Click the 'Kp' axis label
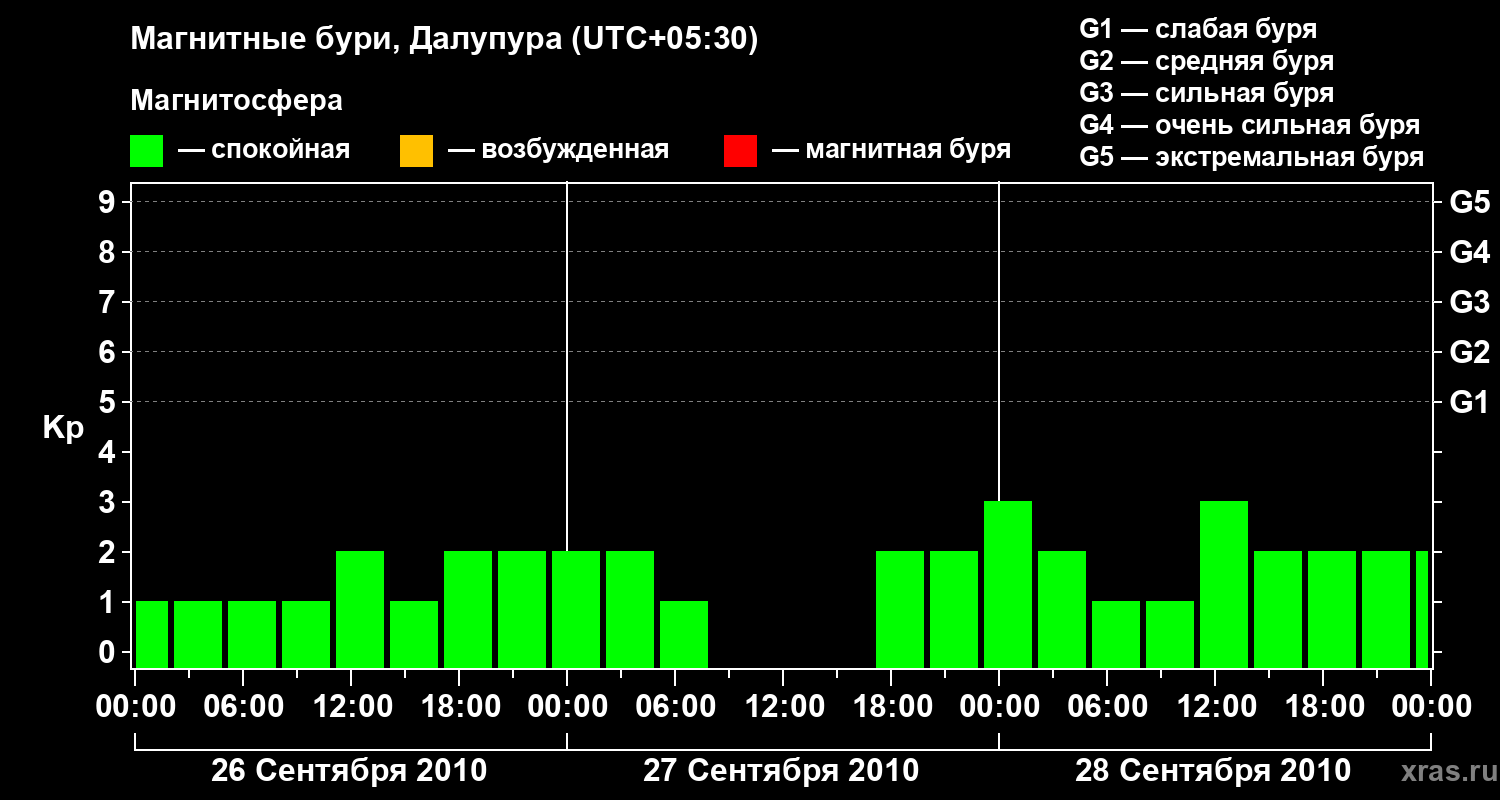 point(63,428)
